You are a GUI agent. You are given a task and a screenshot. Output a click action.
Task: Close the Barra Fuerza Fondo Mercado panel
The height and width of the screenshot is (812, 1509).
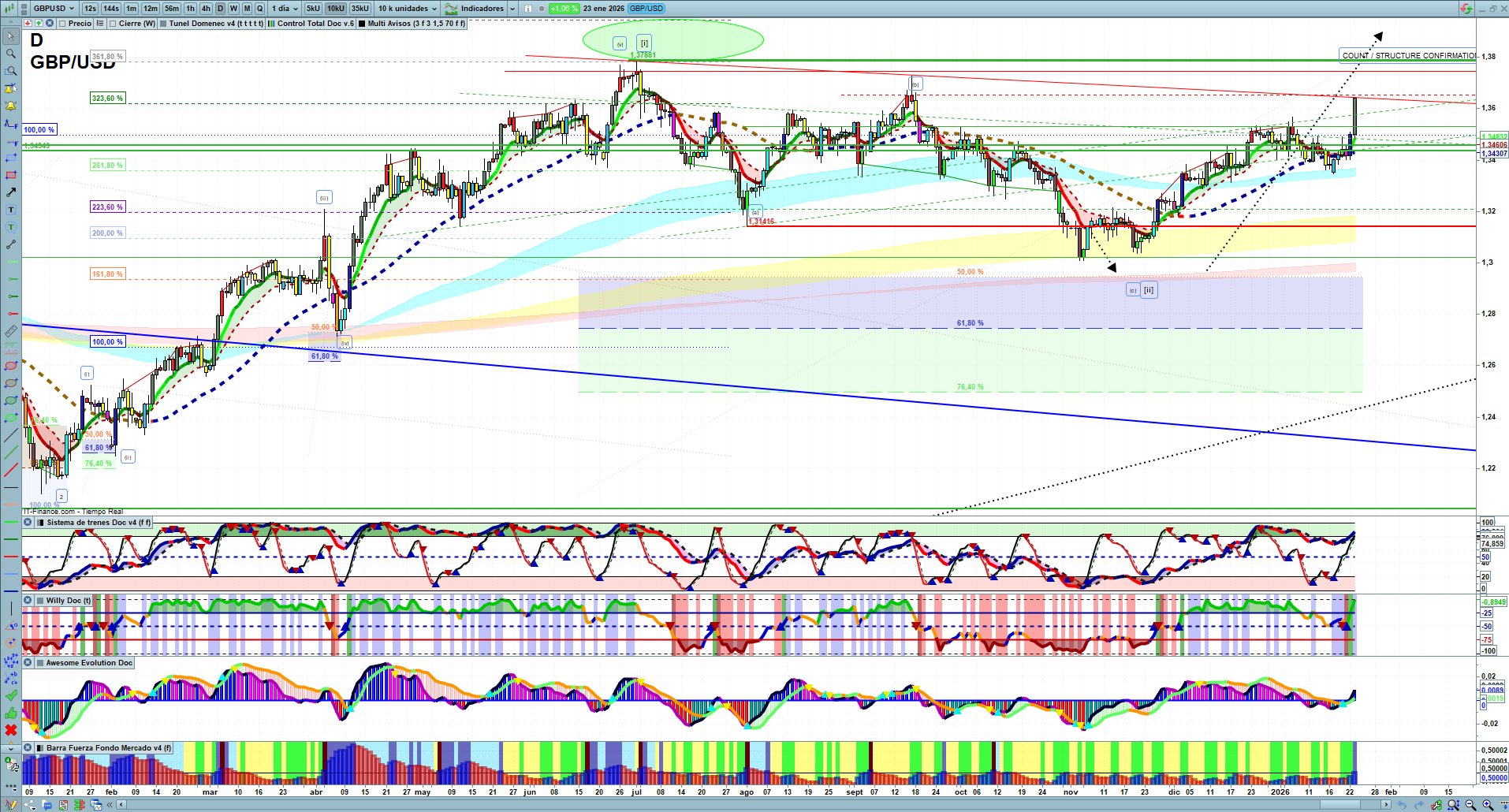tap(28, 748)
